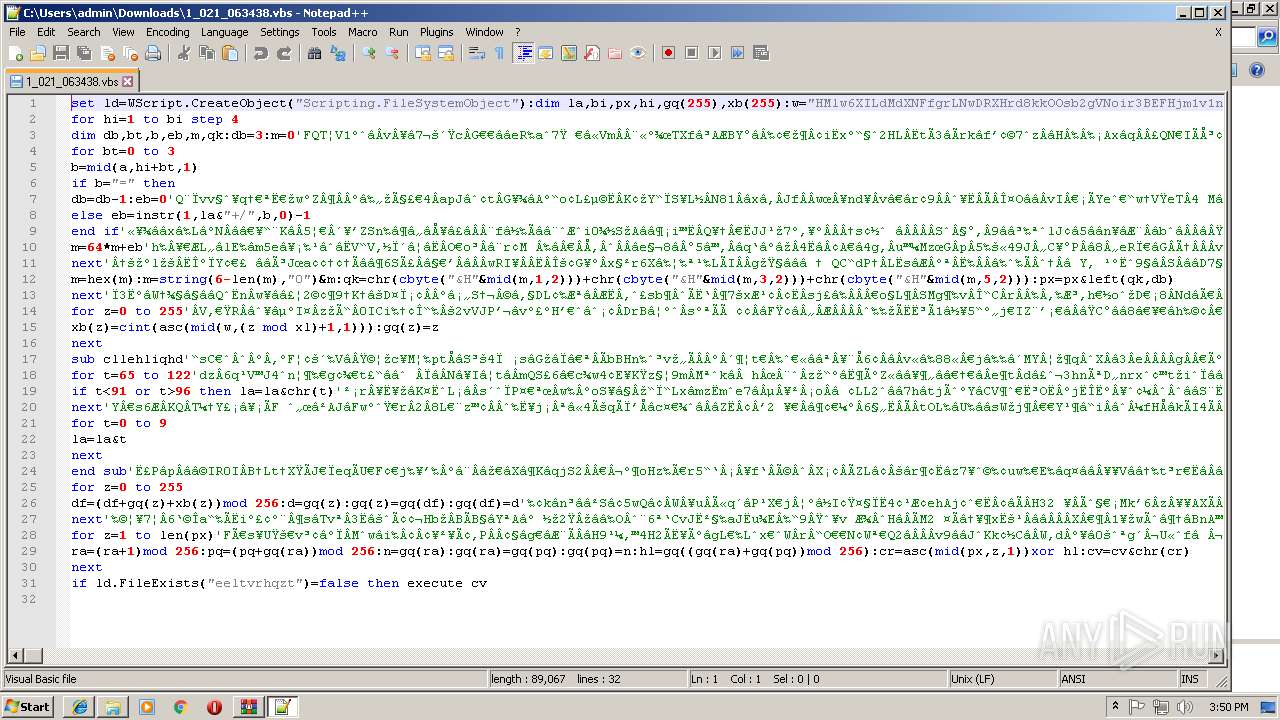Start macro recording with red dot
Viewport: 1280px width, 720px height.
(669, 53)
